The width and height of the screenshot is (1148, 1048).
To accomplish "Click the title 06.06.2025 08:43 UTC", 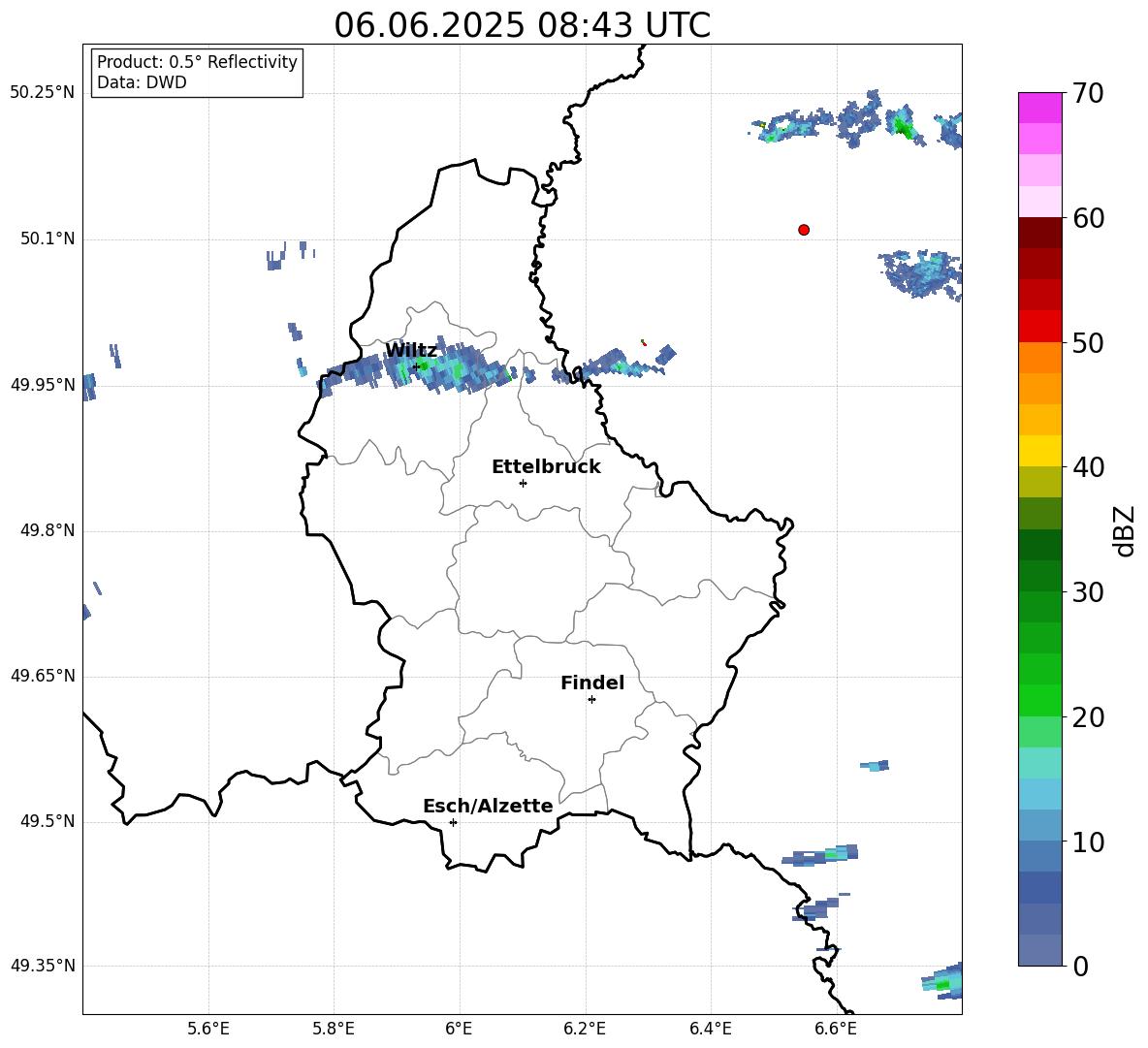I will click(x=522, y=25).
